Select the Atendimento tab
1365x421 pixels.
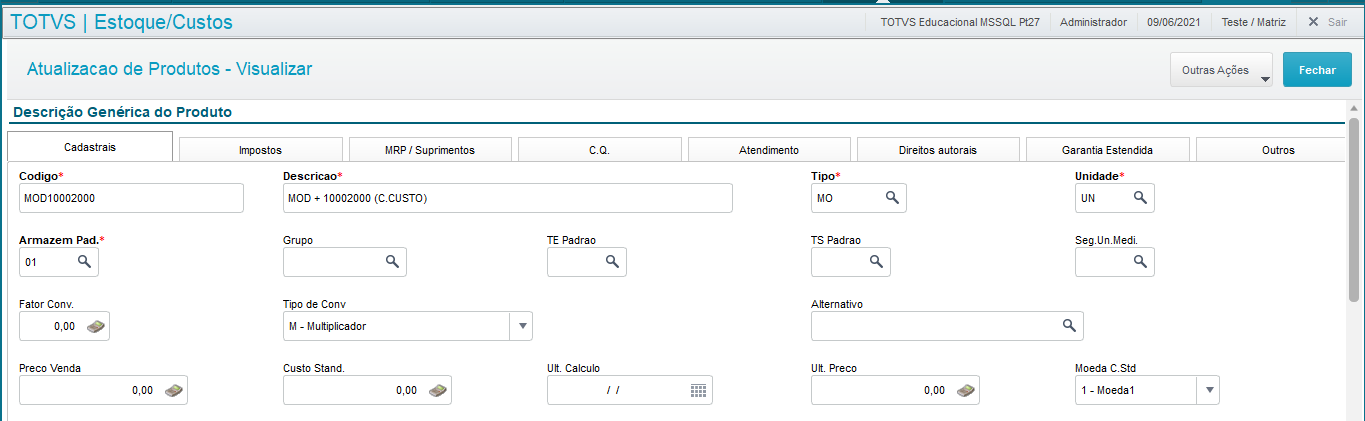[x=769, y=150]
